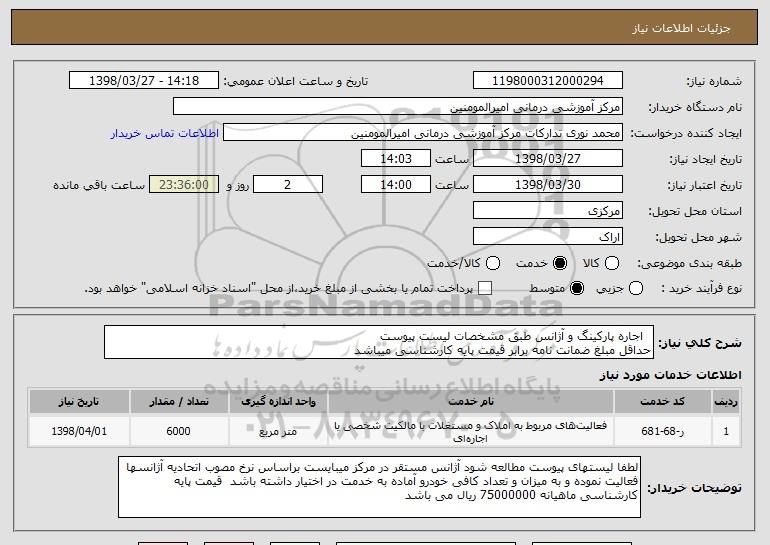Click the remaining time field 23:36:00

pyautogui.click(x=184, y=185)
